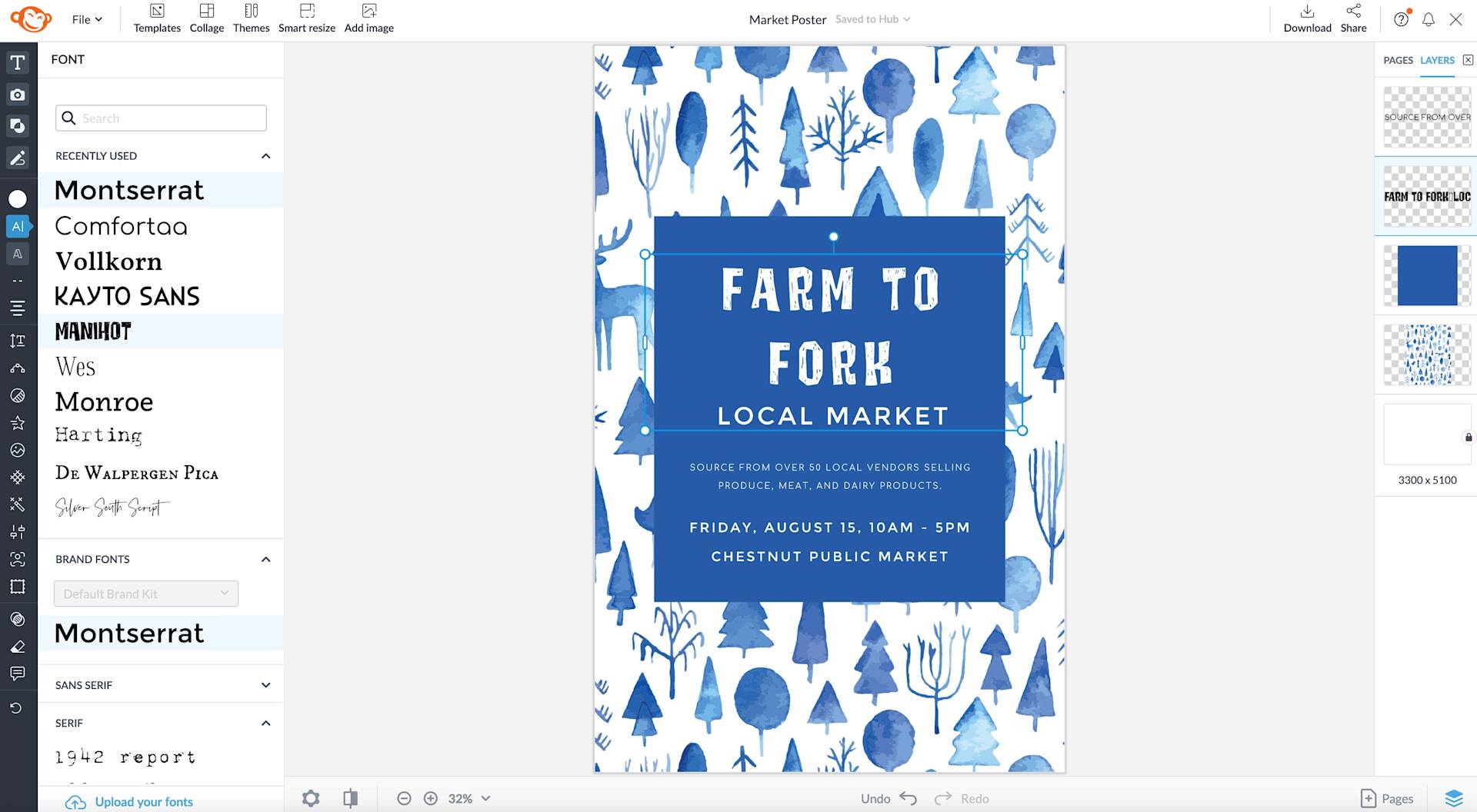Select the blue rectangle layer thumbnail

coord(1425,275)
